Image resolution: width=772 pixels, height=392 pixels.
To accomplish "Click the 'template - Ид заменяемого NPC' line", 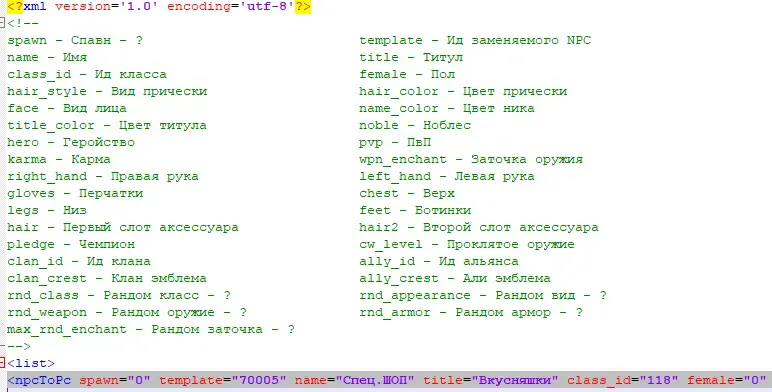I will pos(475,40).
